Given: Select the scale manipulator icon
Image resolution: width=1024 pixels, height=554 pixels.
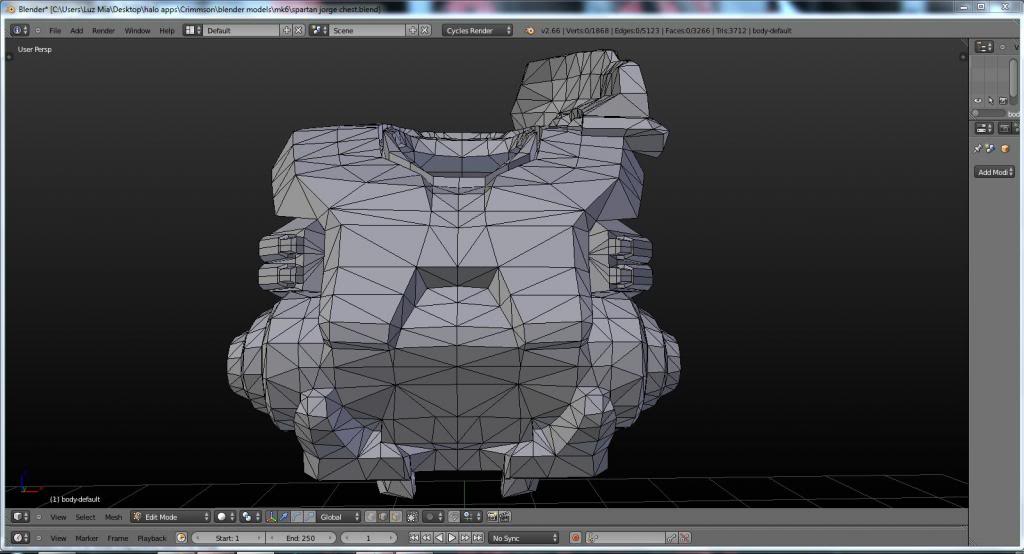Looking at the screenshot, I should point(310,516).
